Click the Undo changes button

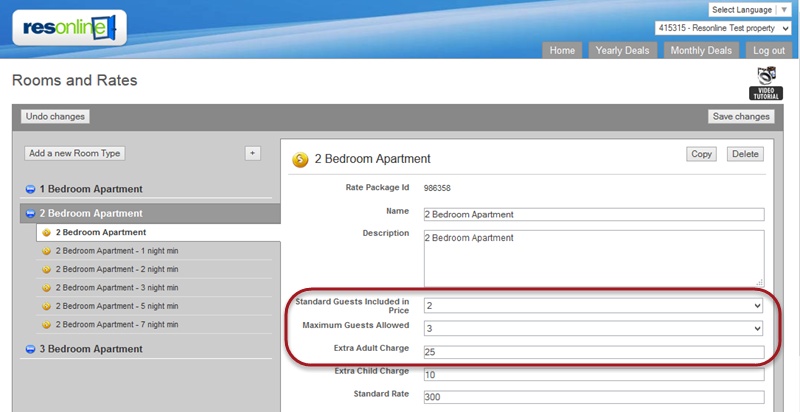(x=55, y=116)
